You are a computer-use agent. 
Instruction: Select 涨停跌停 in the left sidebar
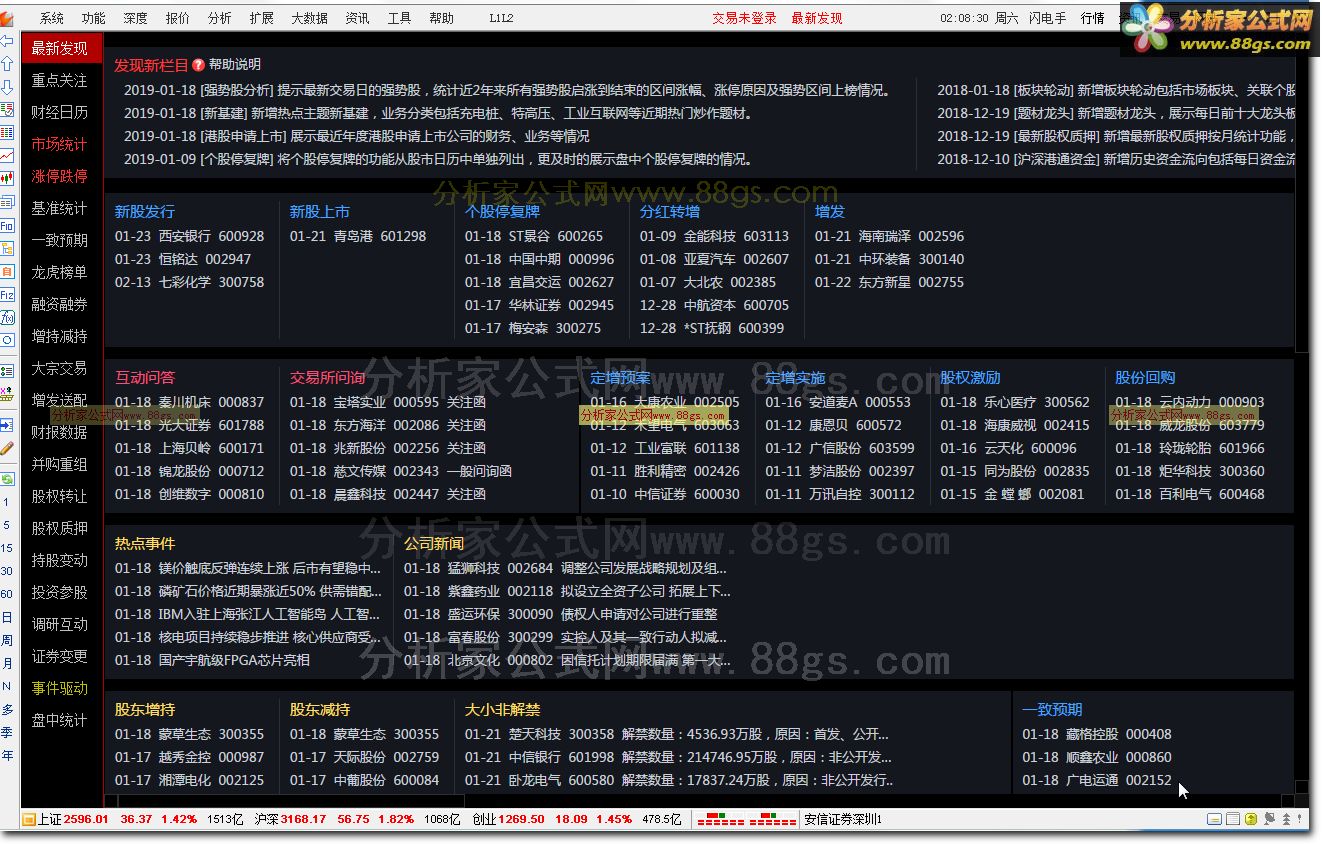[x=59, y=176]
